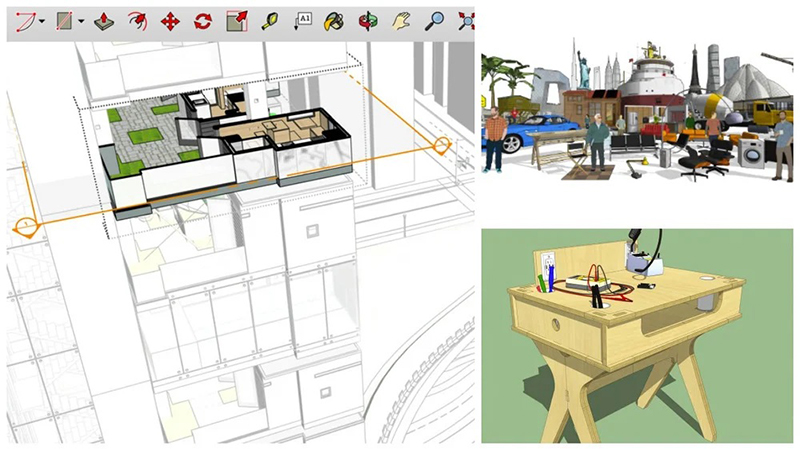
Task: Click the left section plane handle circle
Action: pyautogui.click(x=27, y=225)
